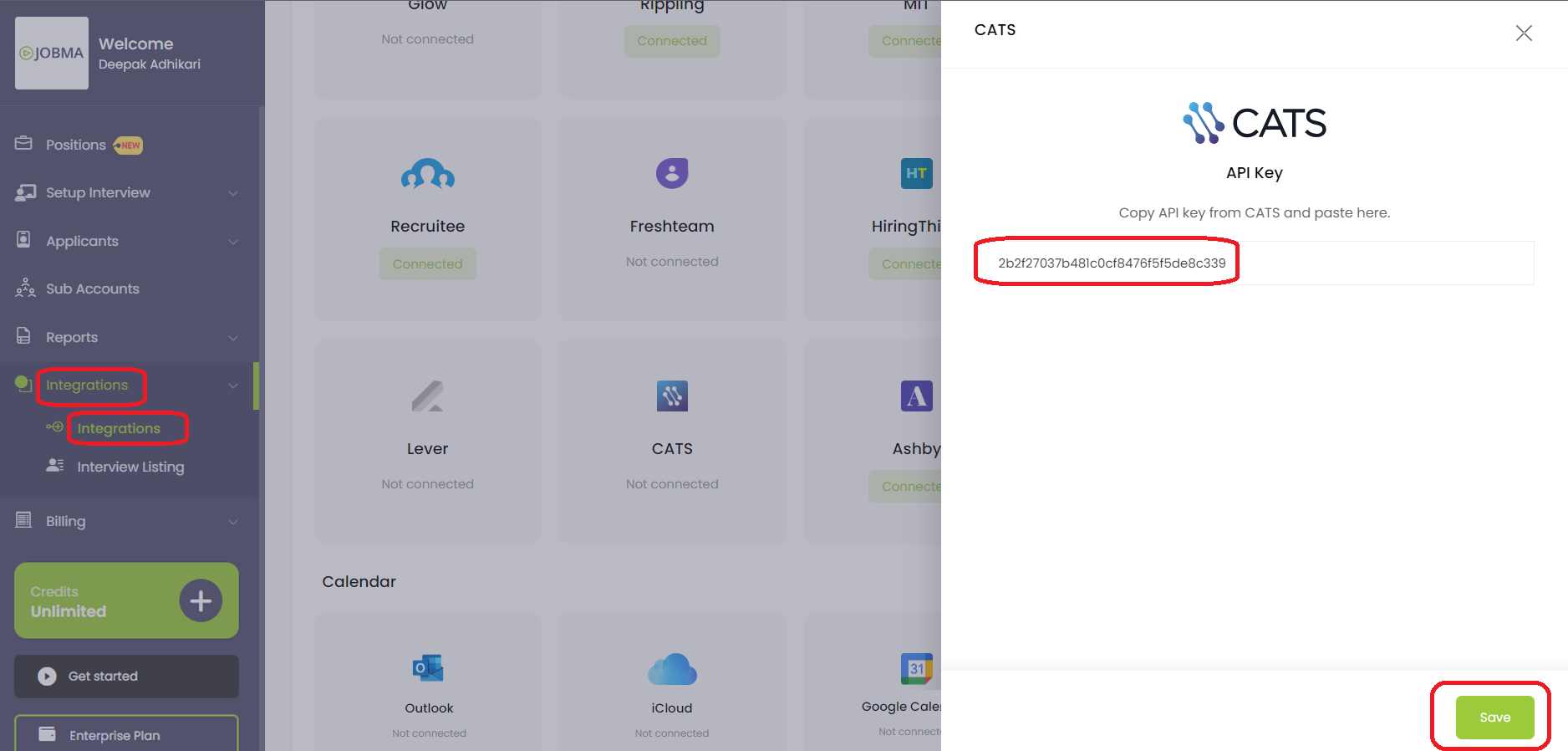Click the Freshteam logo icon
The height and width of the screenshot is (751, 1568).
[672, 173]
